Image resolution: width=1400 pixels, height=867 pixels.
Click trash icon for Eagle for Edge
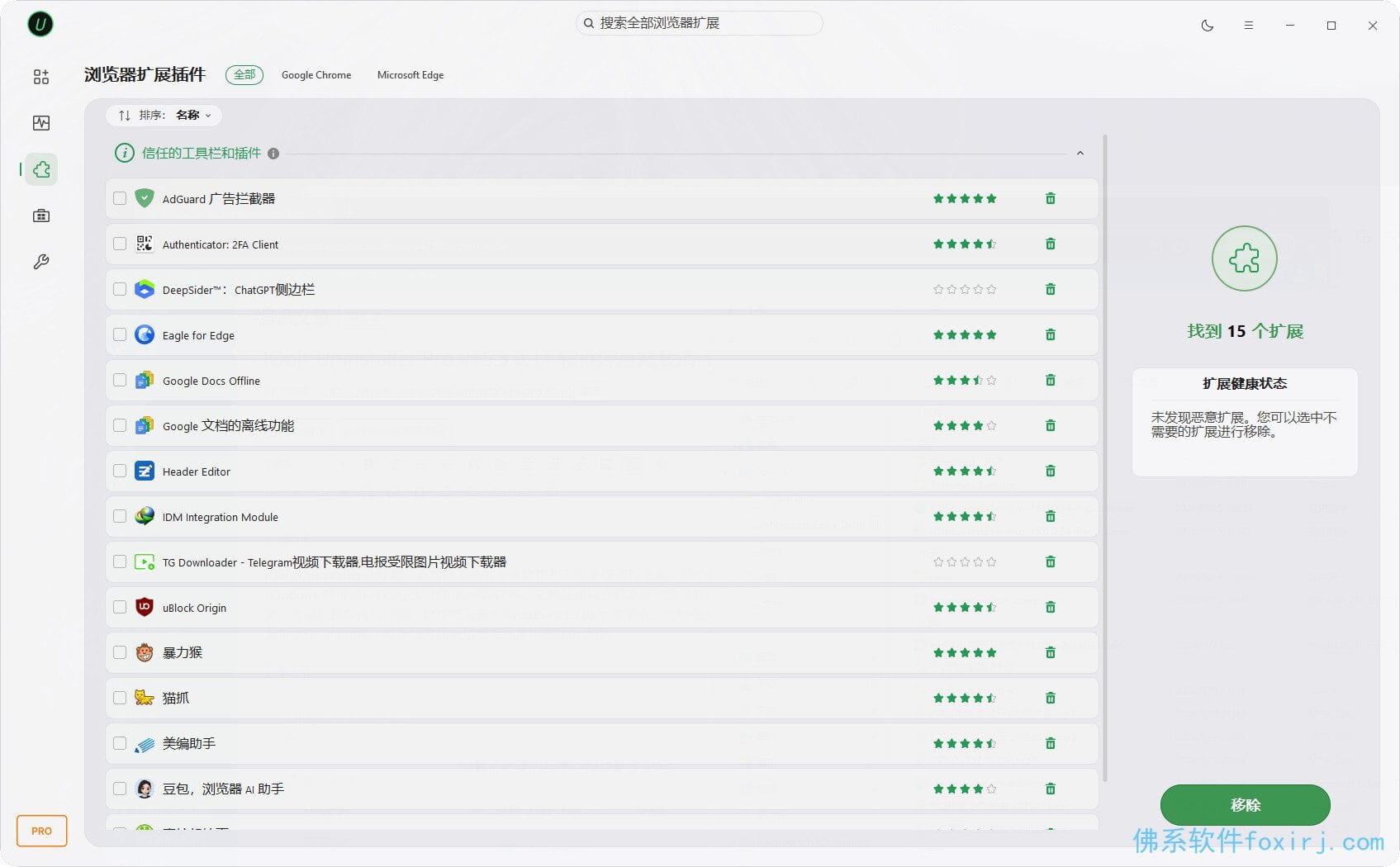click(x=1051, y=334)
